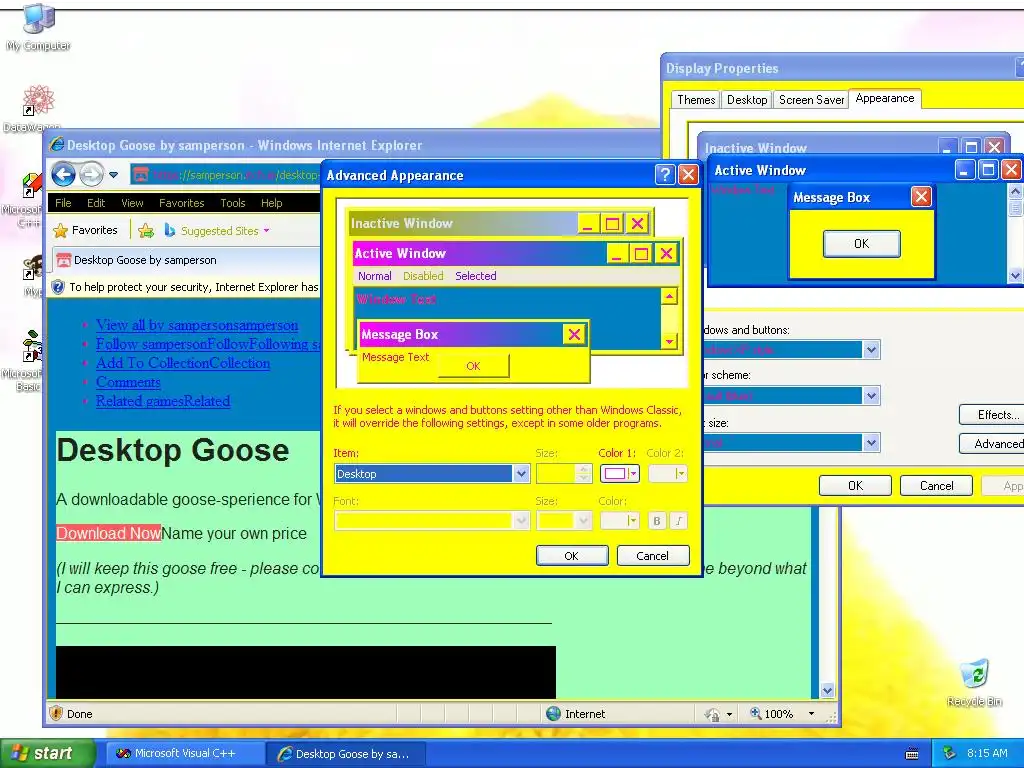1024x768 pixels.
Task: Open the recent pages dropdown arrow next to Forward
Action: click(114, 175)
